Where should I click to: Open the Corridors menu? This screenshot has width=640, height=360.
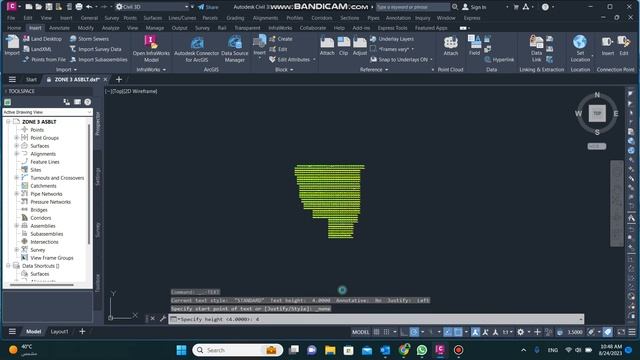click(322, 18)
